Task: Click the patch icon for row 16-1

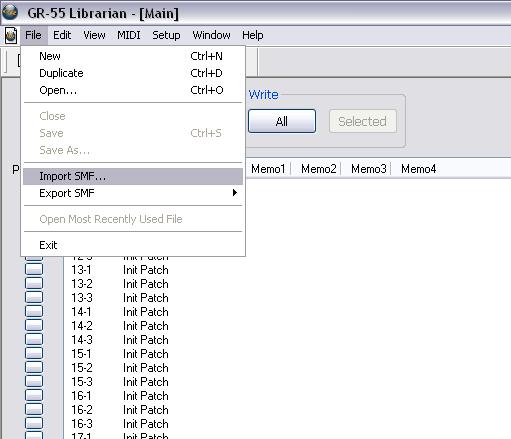Action: [x=34, y=395]
